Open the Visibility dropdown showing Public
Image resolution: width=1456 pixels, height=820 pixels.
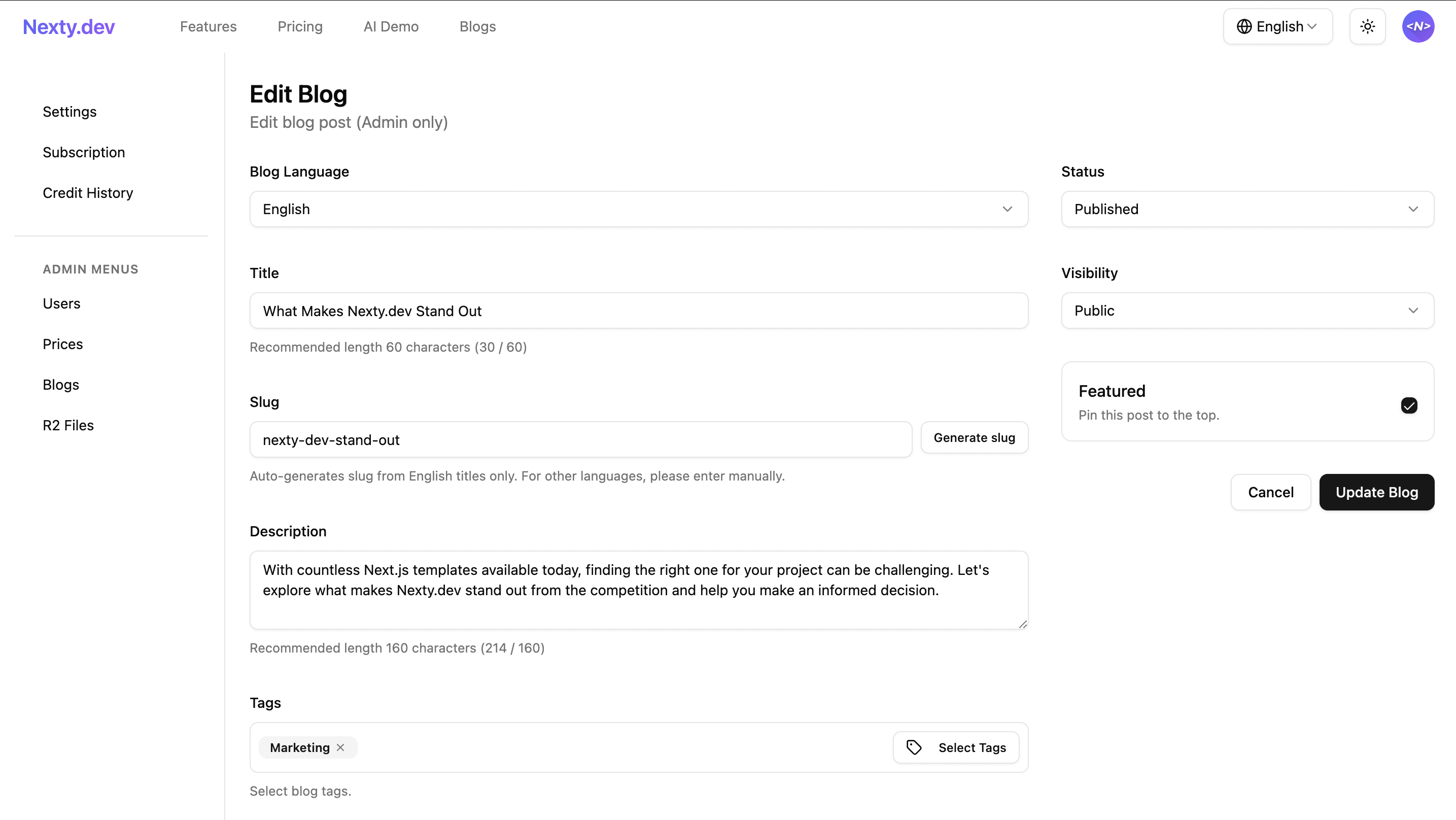(1247, 311)
